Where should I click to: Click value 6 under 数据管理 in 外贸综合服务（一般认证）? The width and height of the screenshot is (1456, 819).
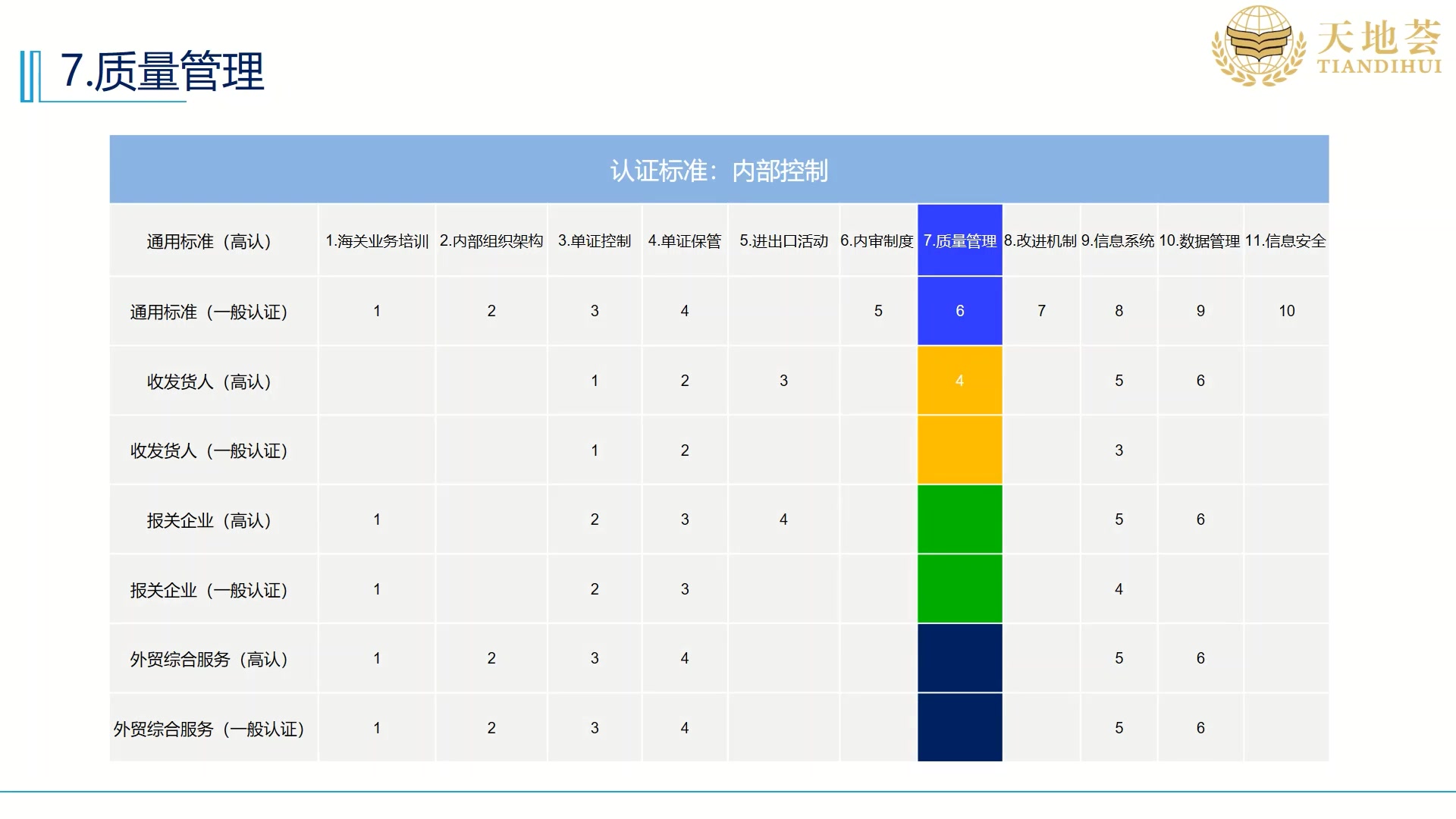coord(1200,728)
